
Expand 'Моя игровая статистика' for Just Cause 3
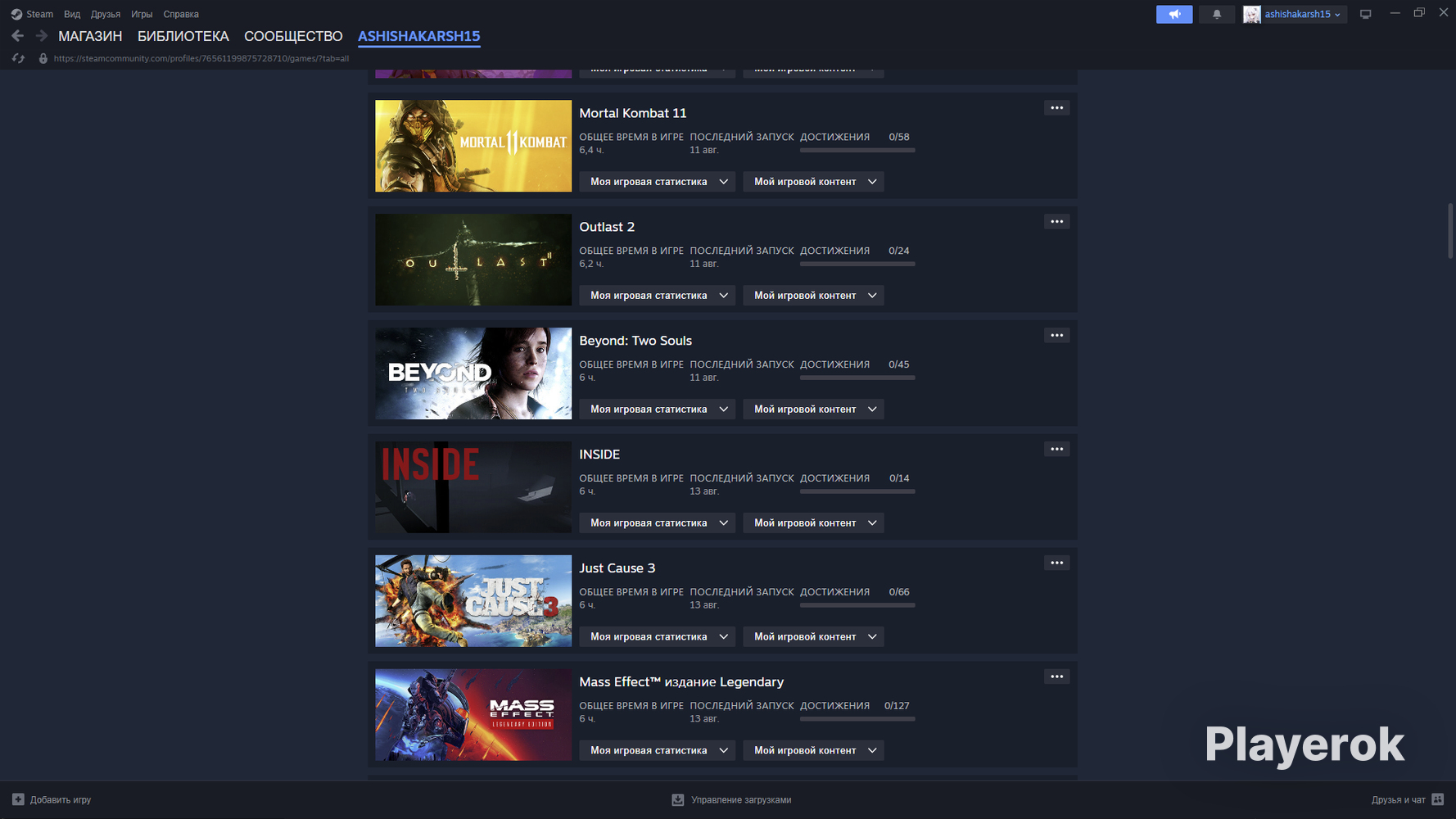pyautogui.click(x=658, y=637)
